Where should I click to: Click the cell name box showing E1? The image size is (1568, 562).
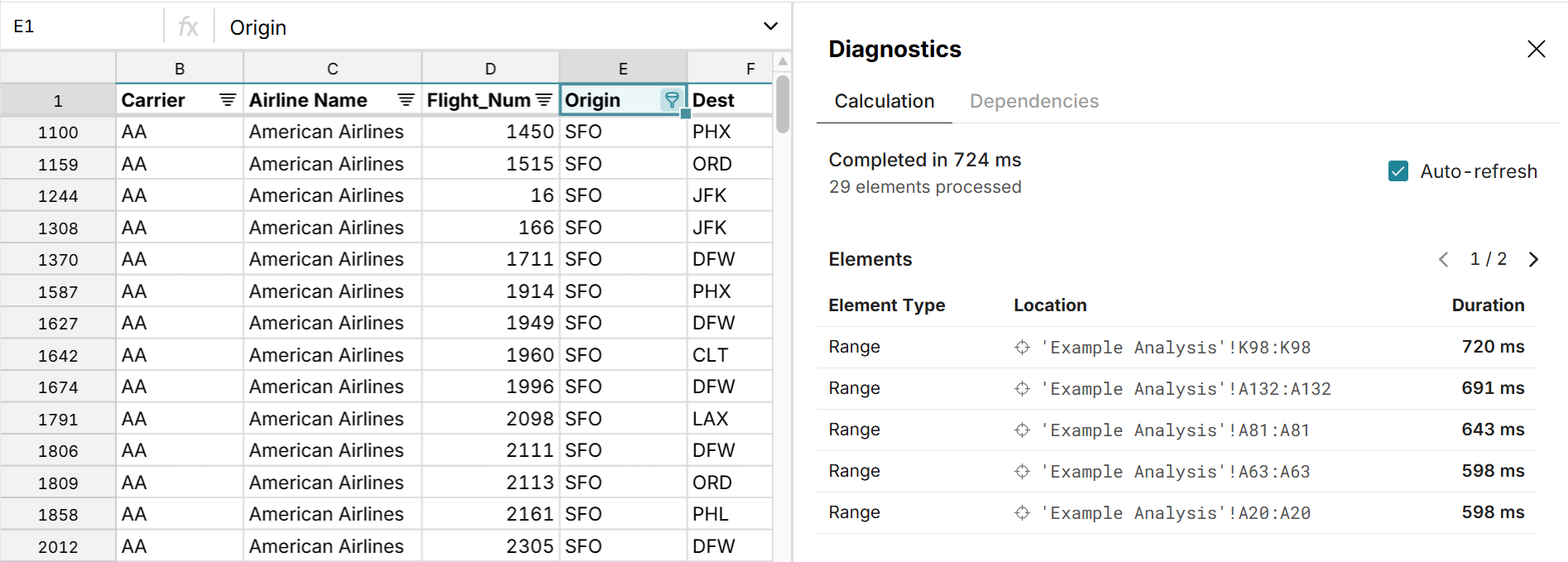(x=83, y=26)
